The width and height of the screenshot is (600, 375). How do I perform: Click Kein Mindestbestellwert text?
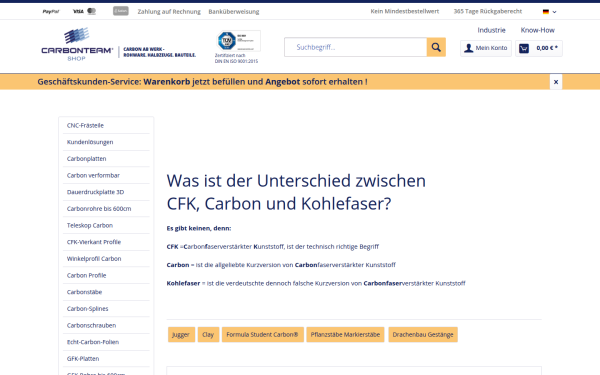pos(405,11)
